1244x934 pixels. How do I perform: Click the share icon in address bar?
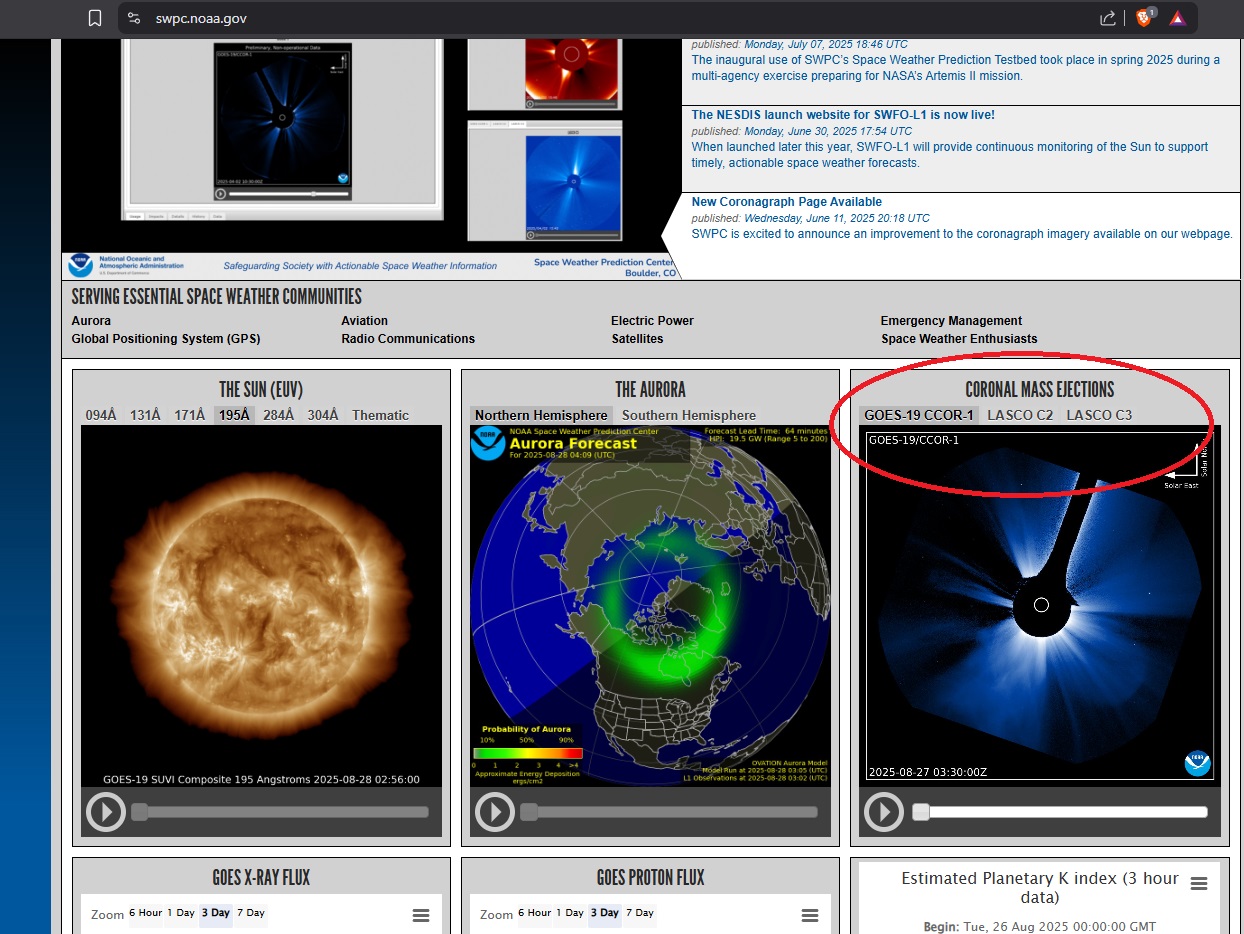tap(1107, 18)
